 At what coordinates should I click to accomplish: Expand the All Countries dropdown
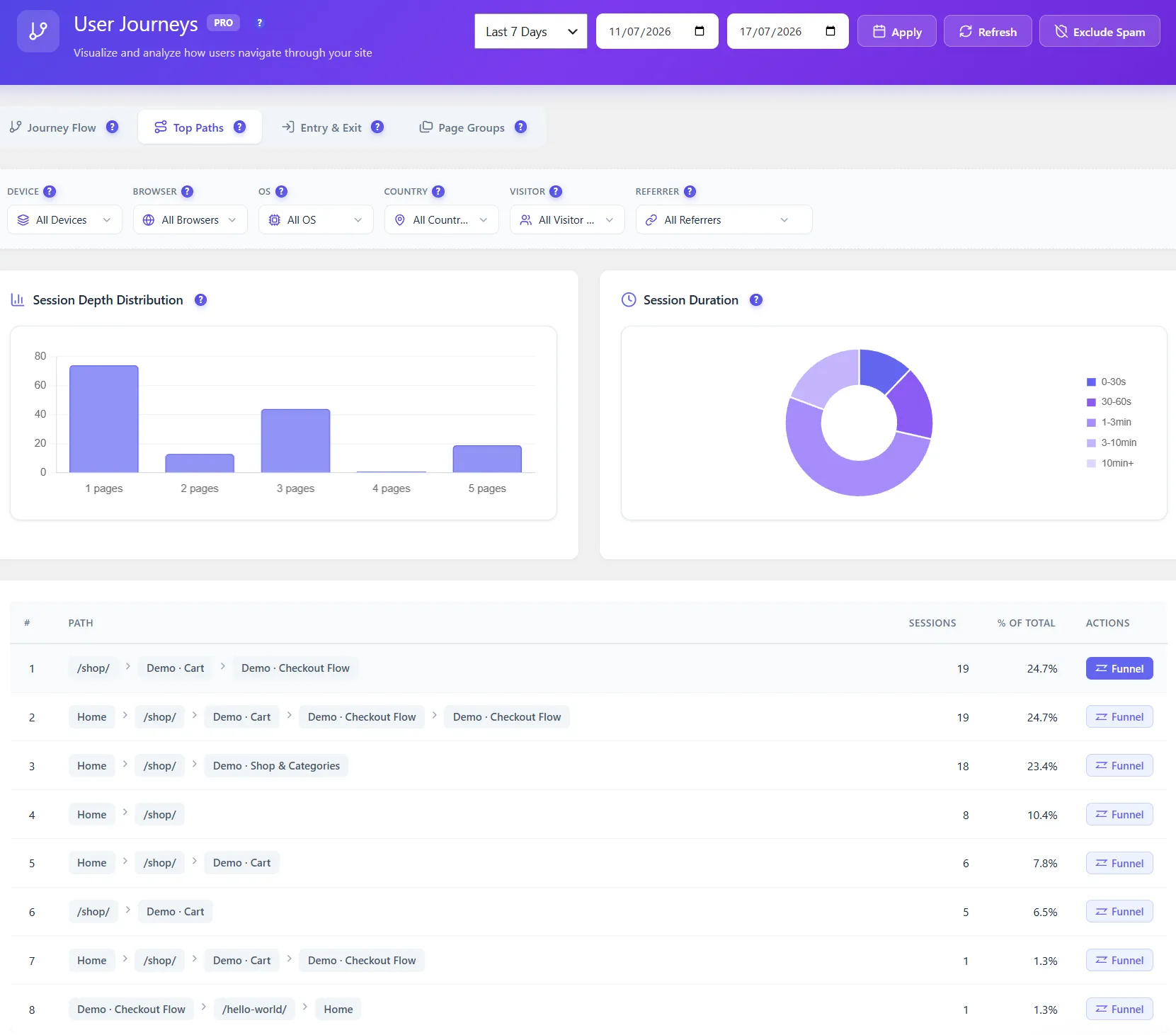point(442,219)
